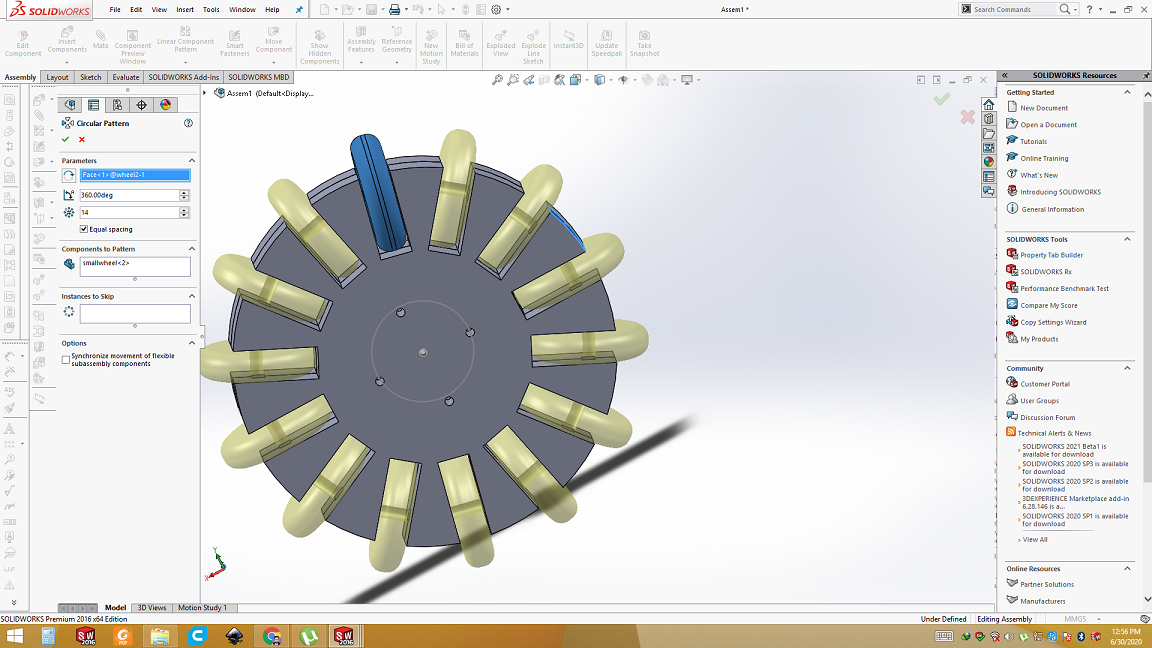Click the Instances to Skip box

coord(134,314)
